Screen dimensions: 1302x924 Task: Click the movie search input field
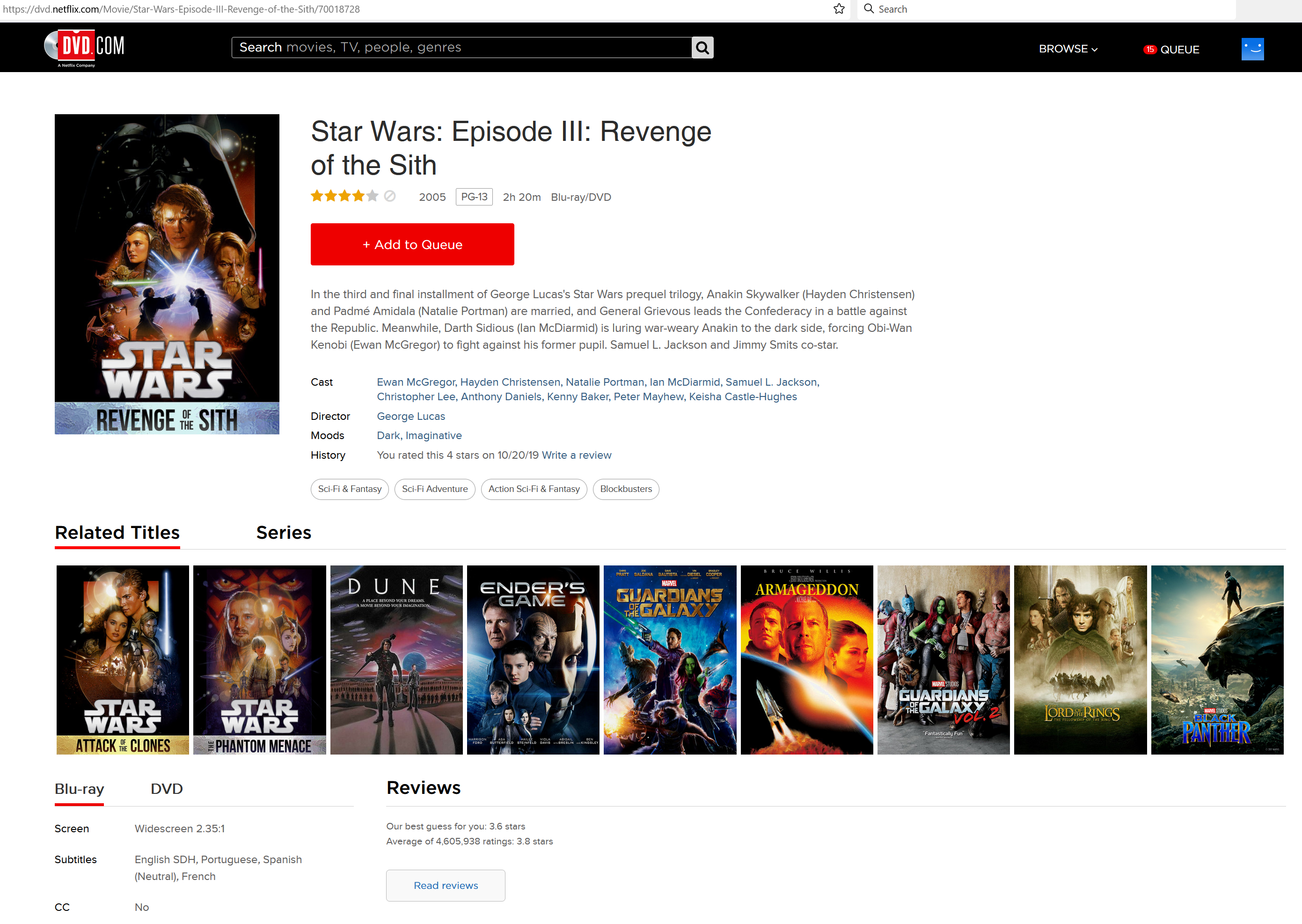[x=461, y=48]
